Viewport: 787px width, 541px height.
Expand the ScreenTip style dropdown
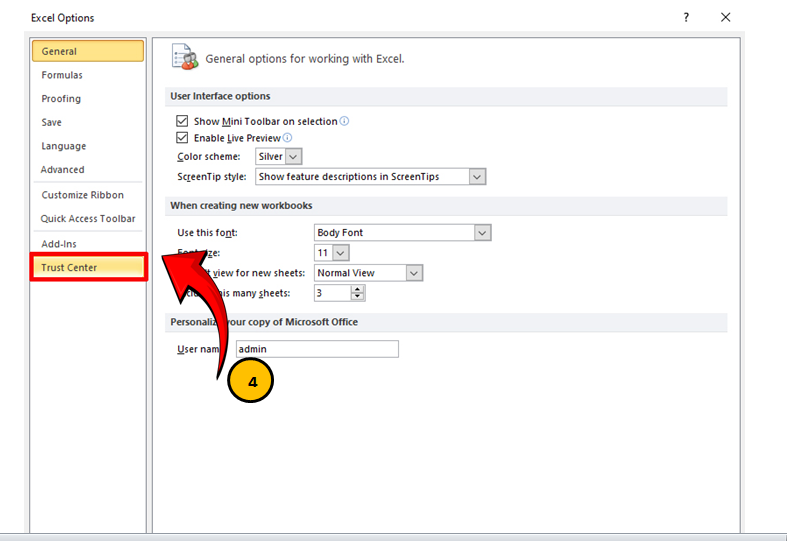(x=477, y=177)
